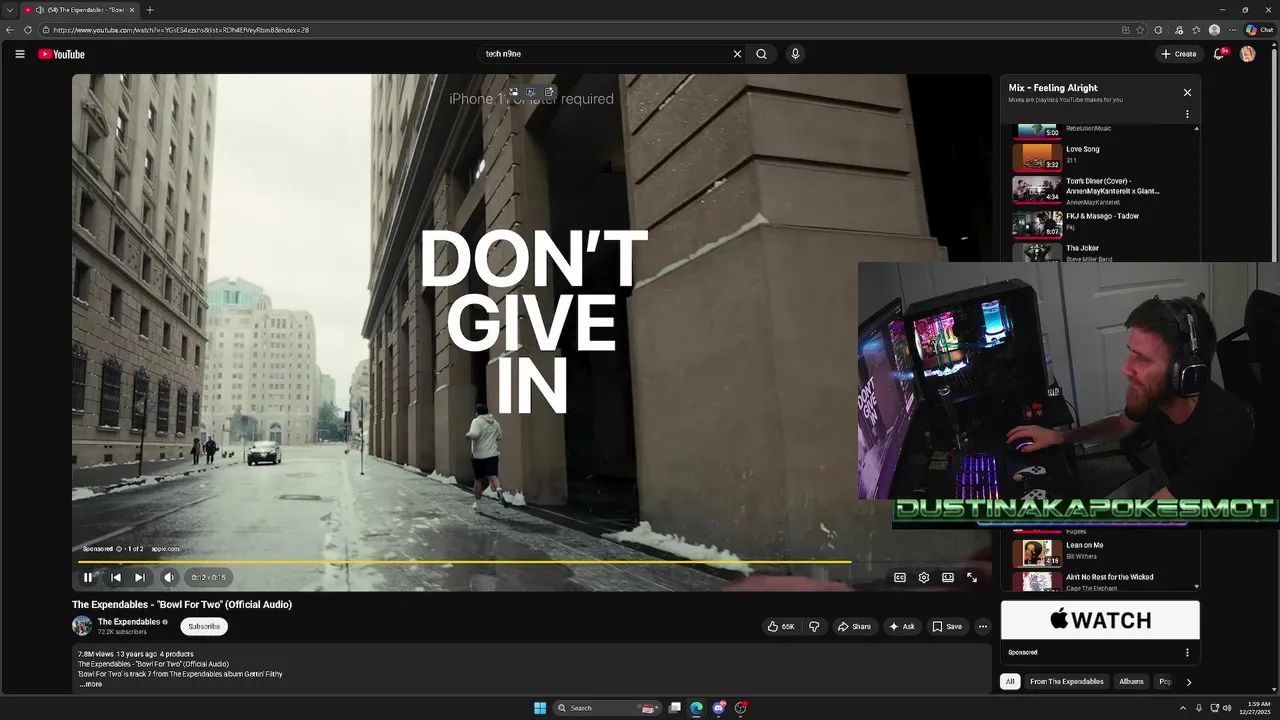The height and width of the screenshot is (720, 1280).
Task: Skip to next video in playlist
Action: (140, 577)
